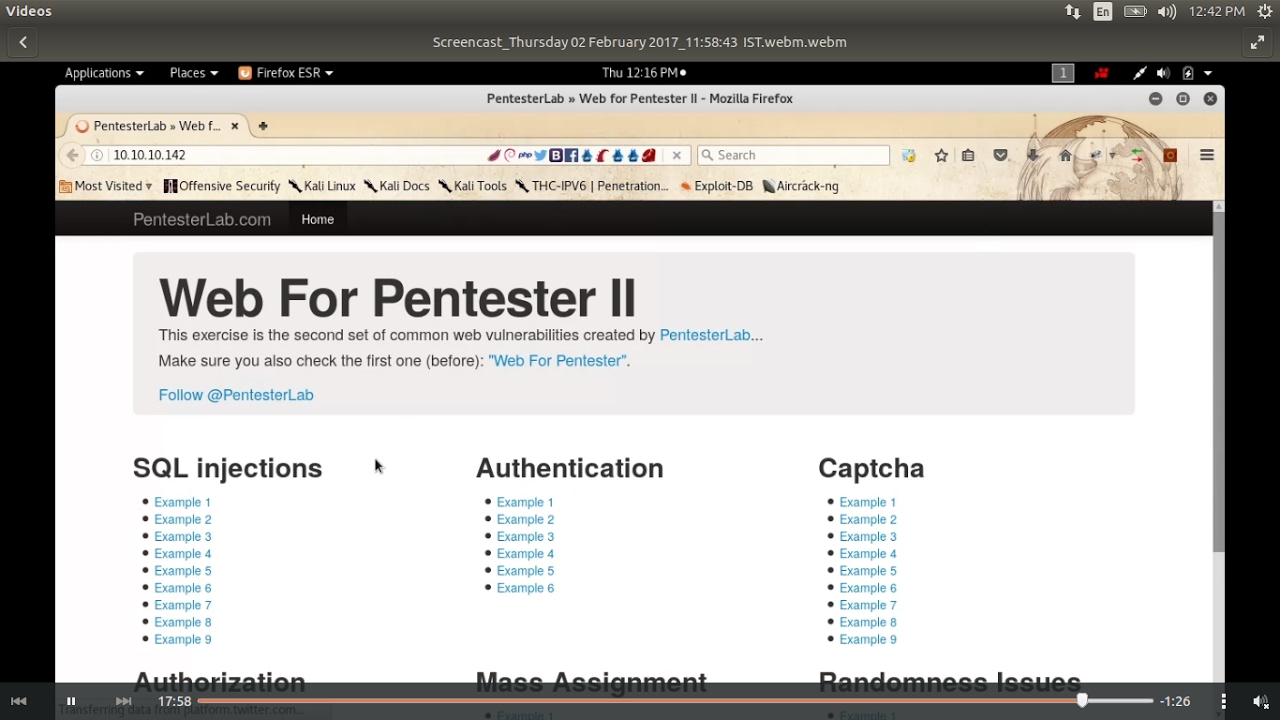Show site identity info icon
Screen dimensions: 1280x720
[x=97, y=155]
